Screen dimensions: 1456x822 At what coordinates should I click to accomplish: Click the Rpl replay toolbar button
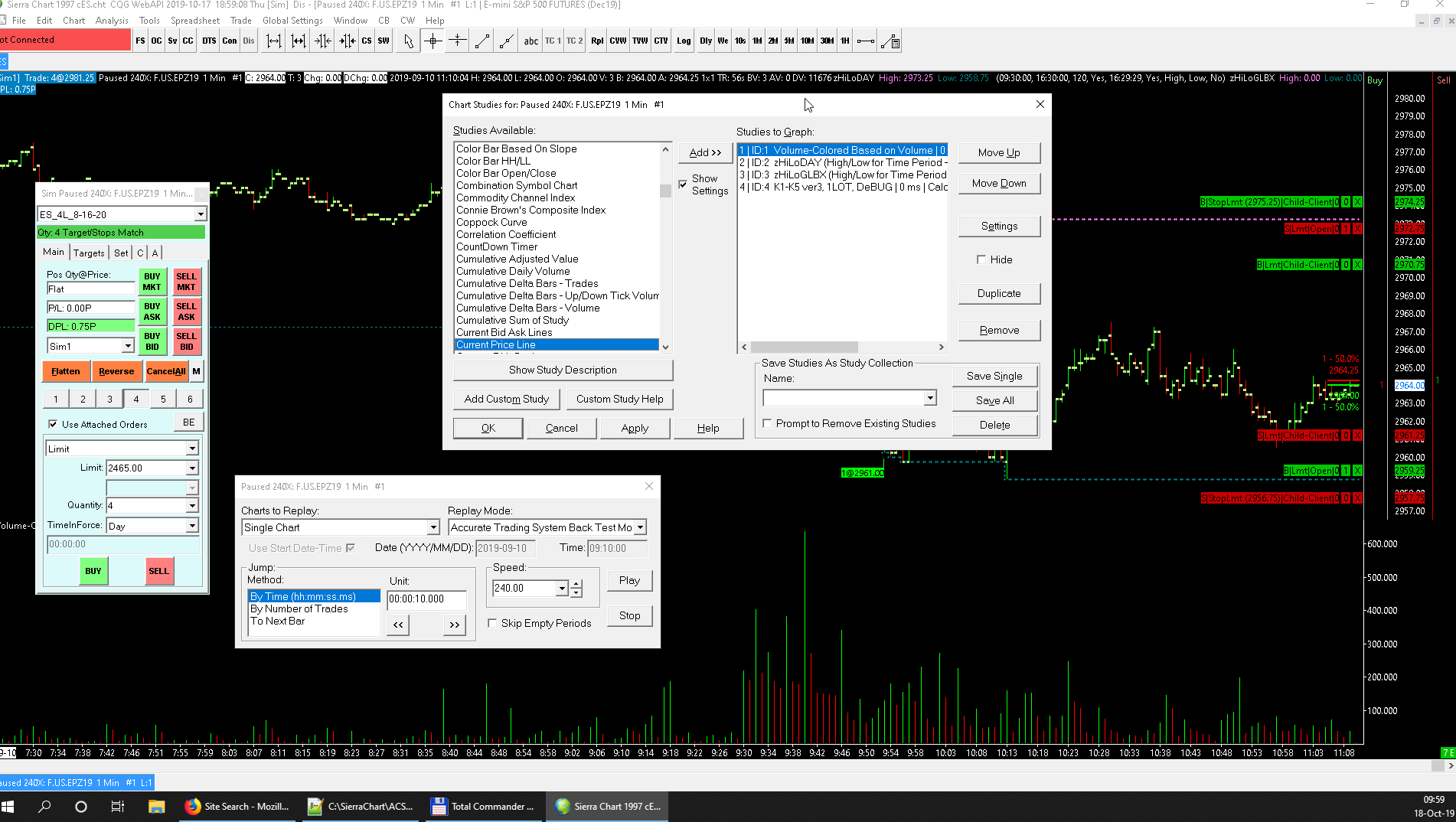(597, 41)
